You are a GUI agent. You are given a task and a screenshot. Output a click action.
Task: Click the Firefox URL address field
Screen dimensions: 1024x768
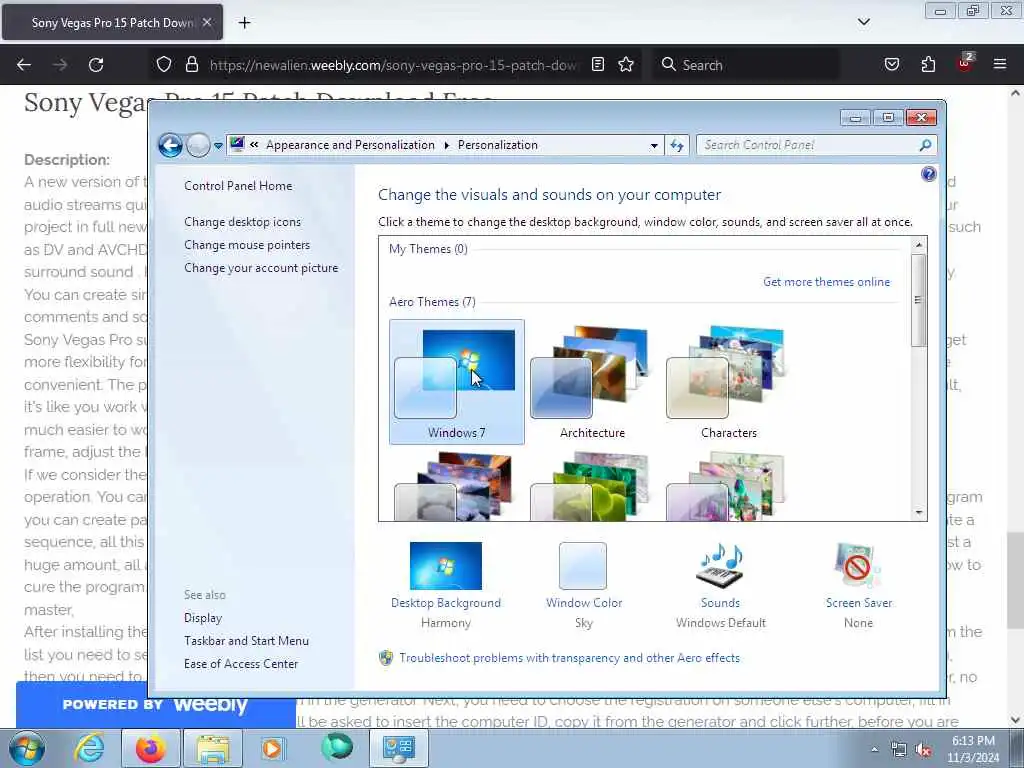pyautogui.click(x=393, y=65)
